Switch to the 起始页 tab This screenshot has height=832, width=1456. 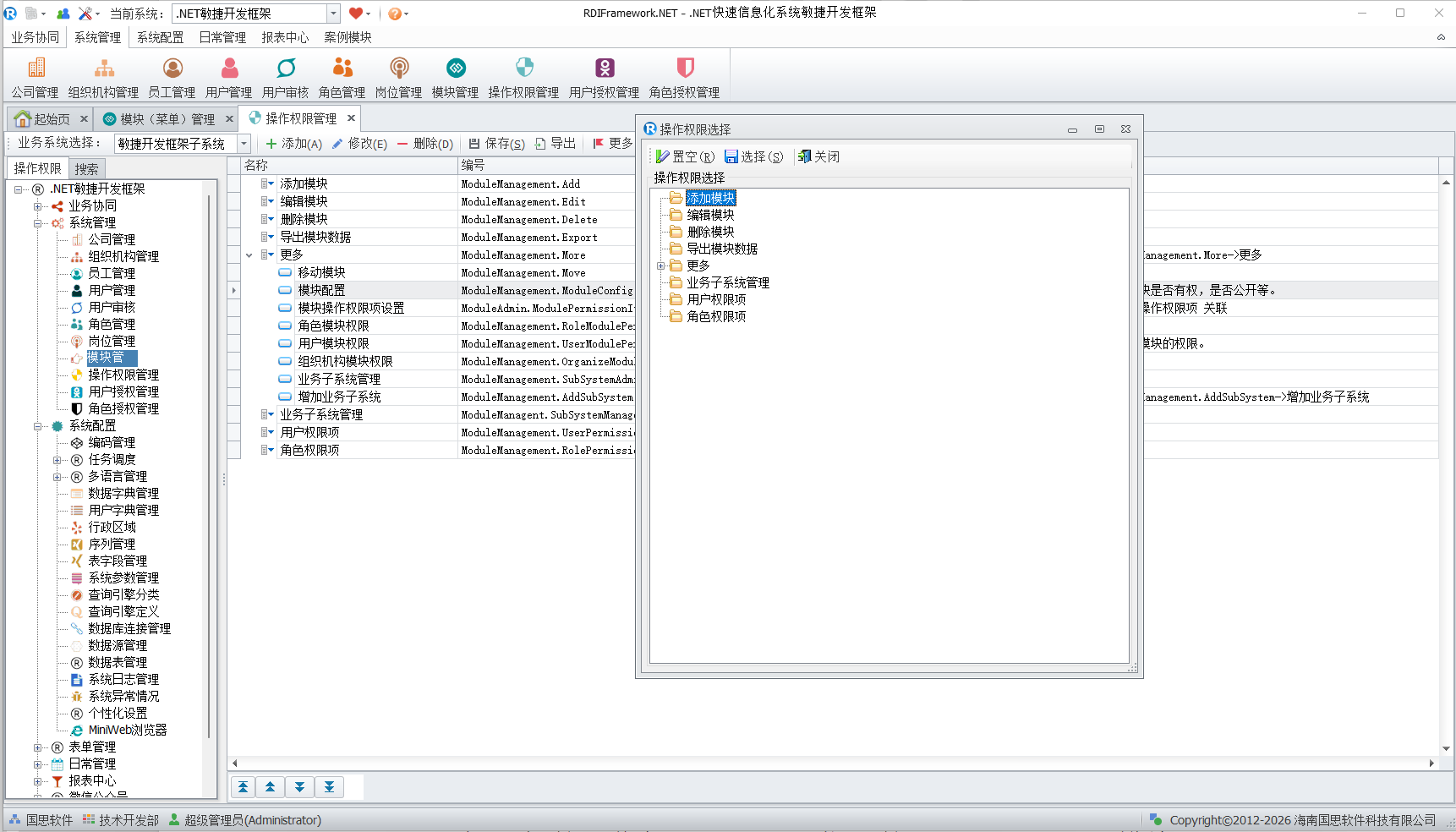[51, 119]
